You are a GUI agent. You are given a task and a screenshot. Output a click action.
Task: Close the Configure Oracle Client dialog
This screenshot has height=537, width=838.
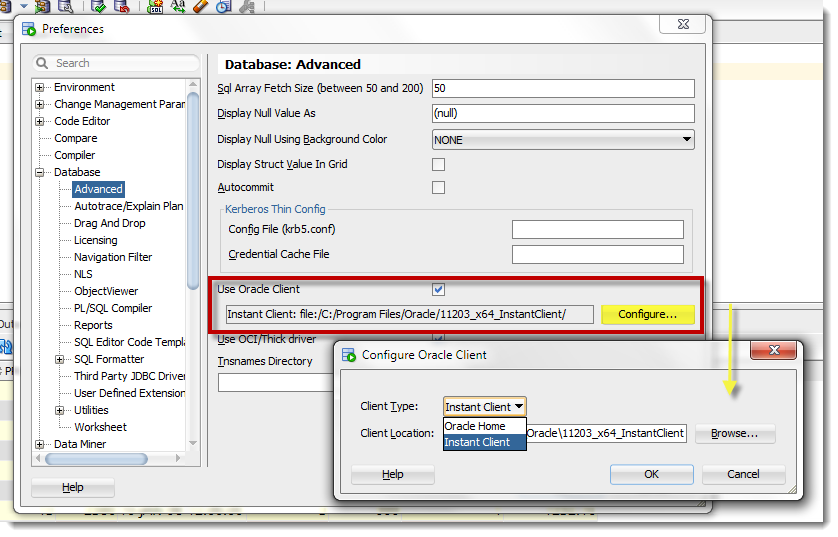click(x=774, y=350)
